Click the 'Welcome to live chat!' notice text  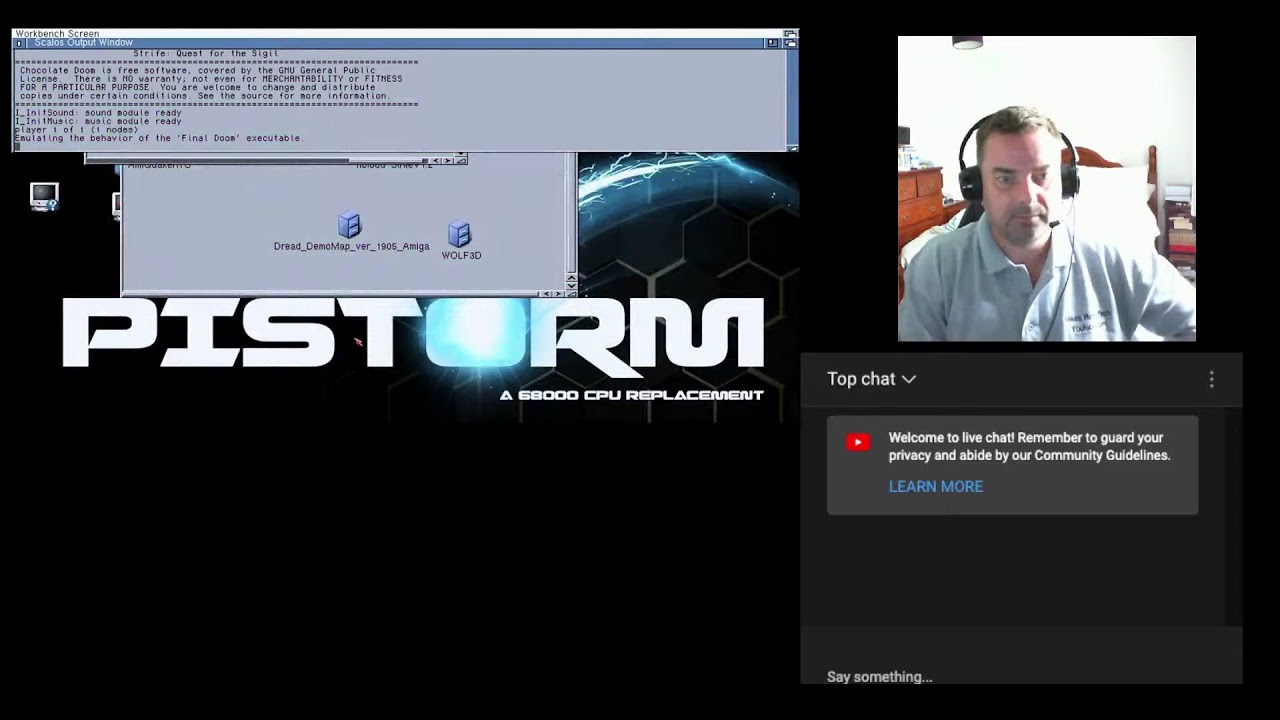(x=1029, y=446)
